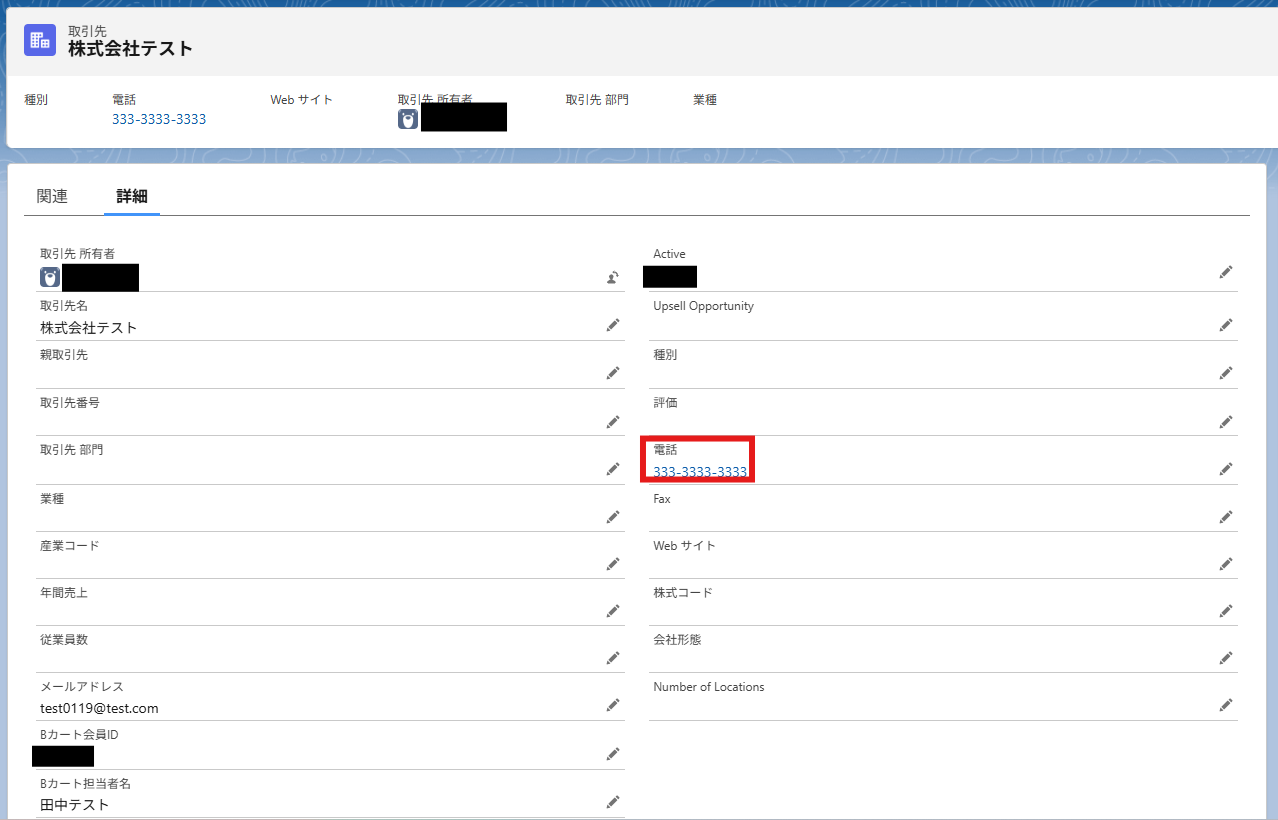This screenshot has height=820, width=1278.
Task: Click the pencil icon for 業種 field
Action: point(613,517)
